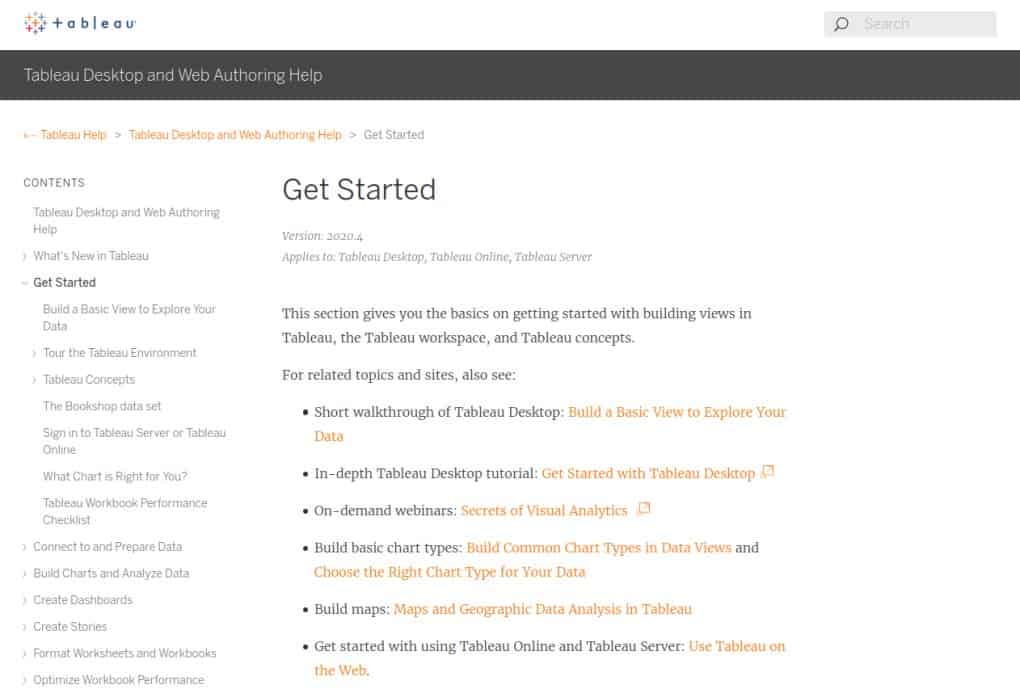Click the external link icon after Secrets of Visual Analytics
The height and width of the screenshot is (693, 1020).
click(x=643, y=508)
